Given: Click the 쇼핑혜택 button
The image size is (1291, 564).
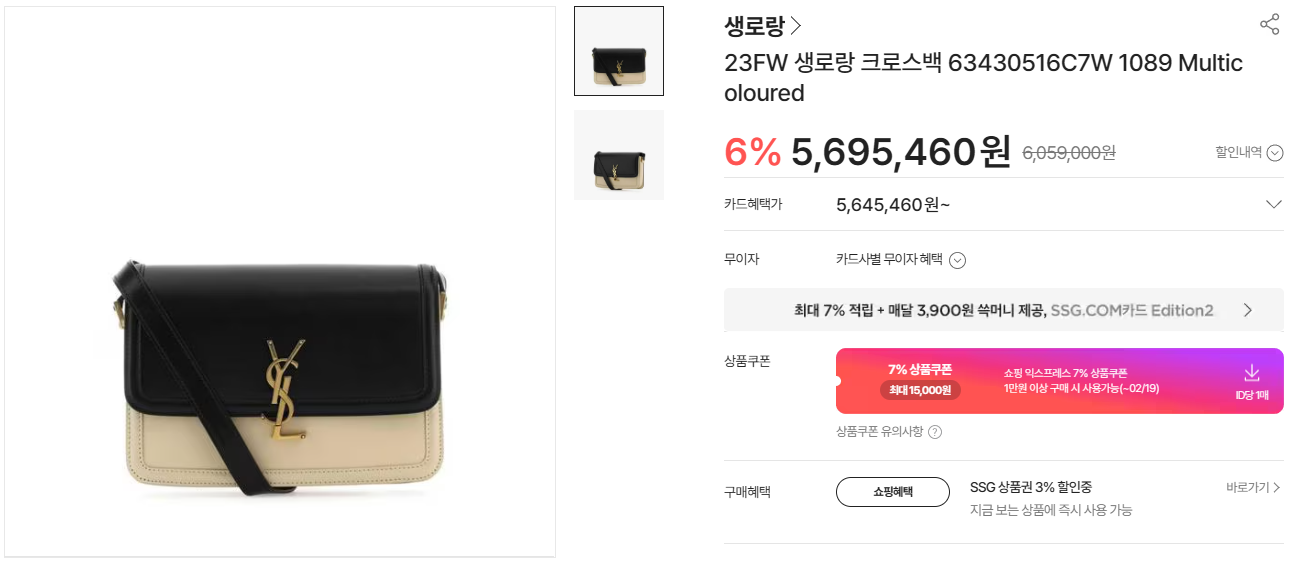Looking at the screenshot, I should 892,492.
